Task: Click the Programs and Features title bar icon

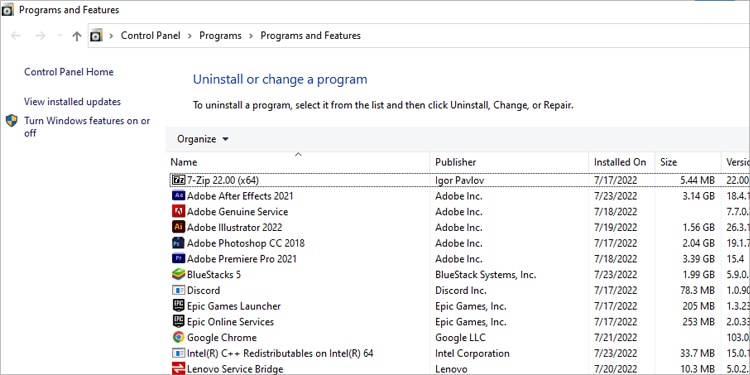Action: point(8,10)
